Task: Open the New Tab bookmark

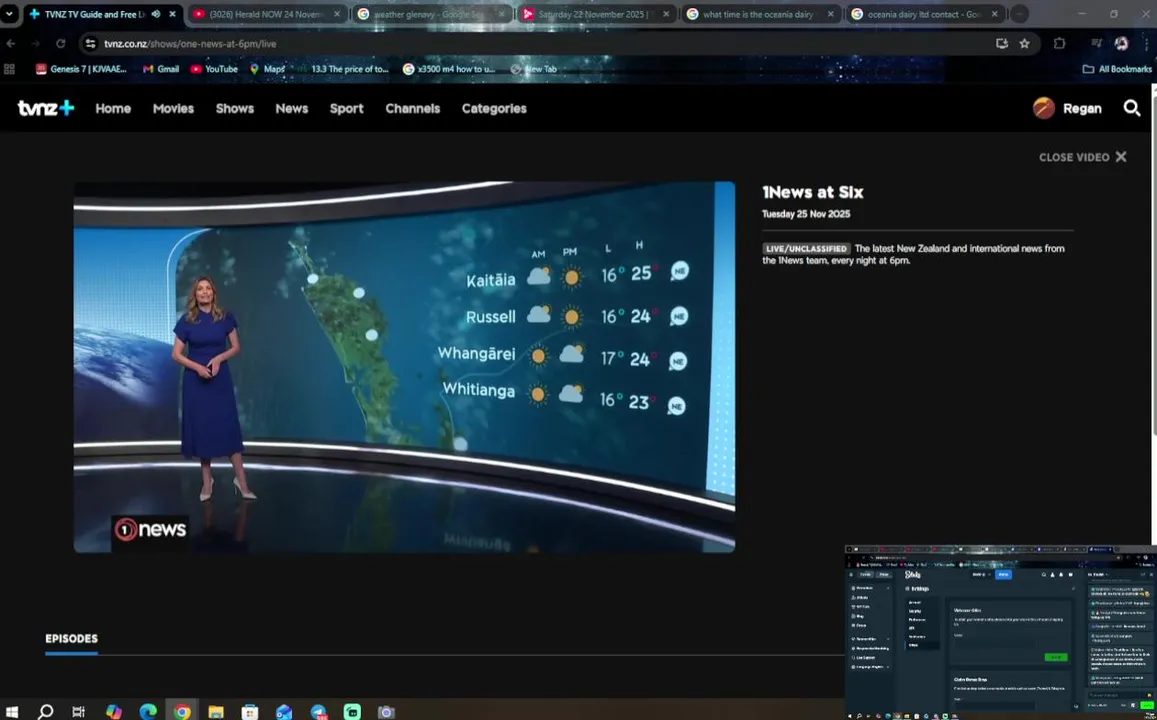Action: 533,69
